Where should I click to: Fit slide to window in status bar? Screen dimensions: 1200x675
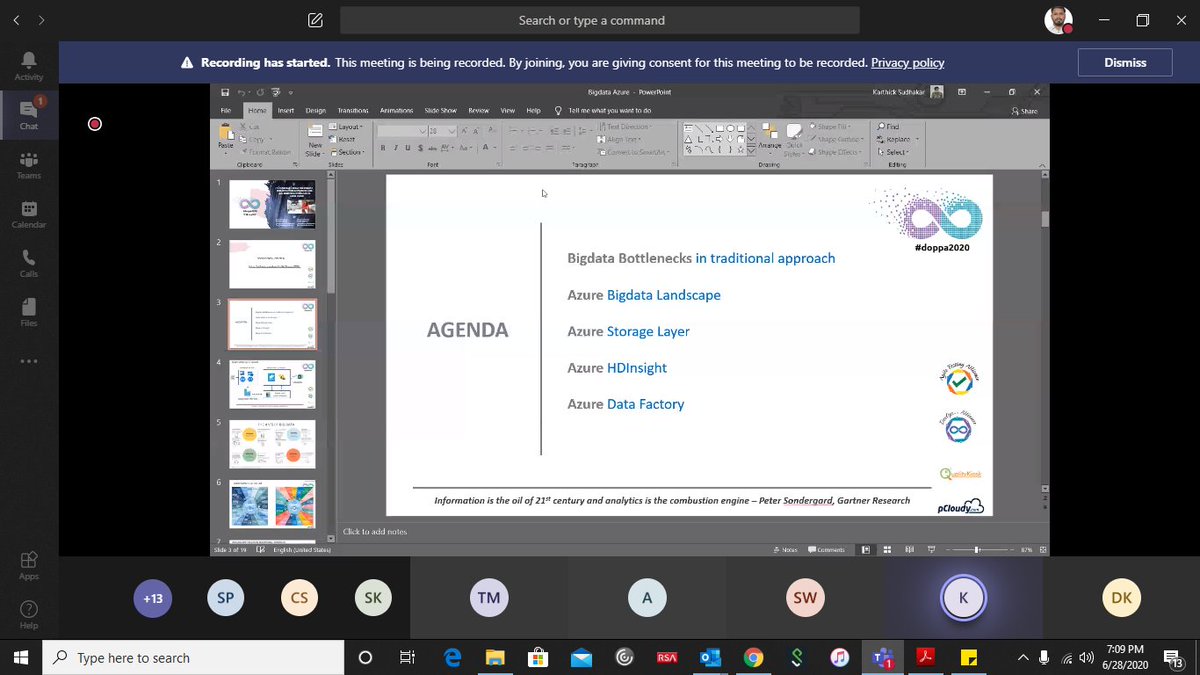(1044, 549)
